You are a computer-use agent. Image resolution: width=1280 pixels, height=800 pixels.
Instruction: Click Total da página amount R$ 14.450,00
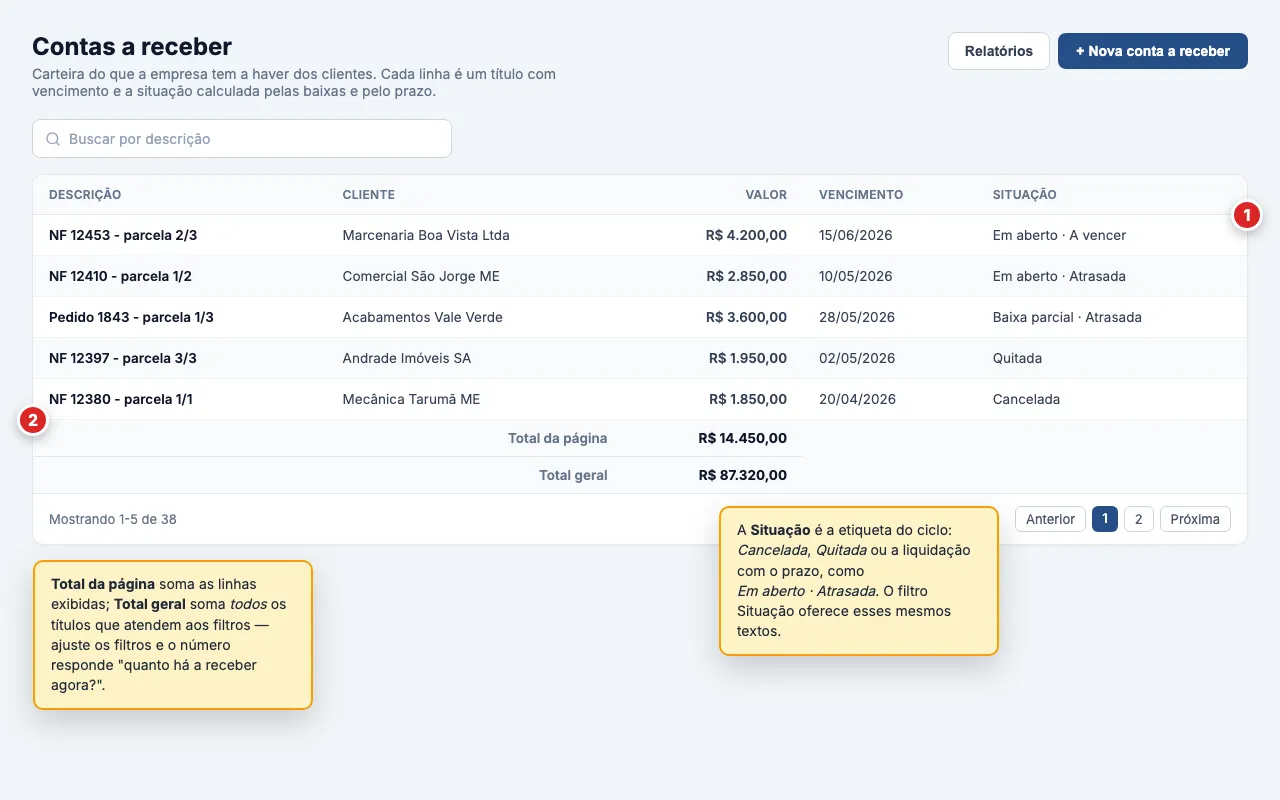(x=743, y=438)
